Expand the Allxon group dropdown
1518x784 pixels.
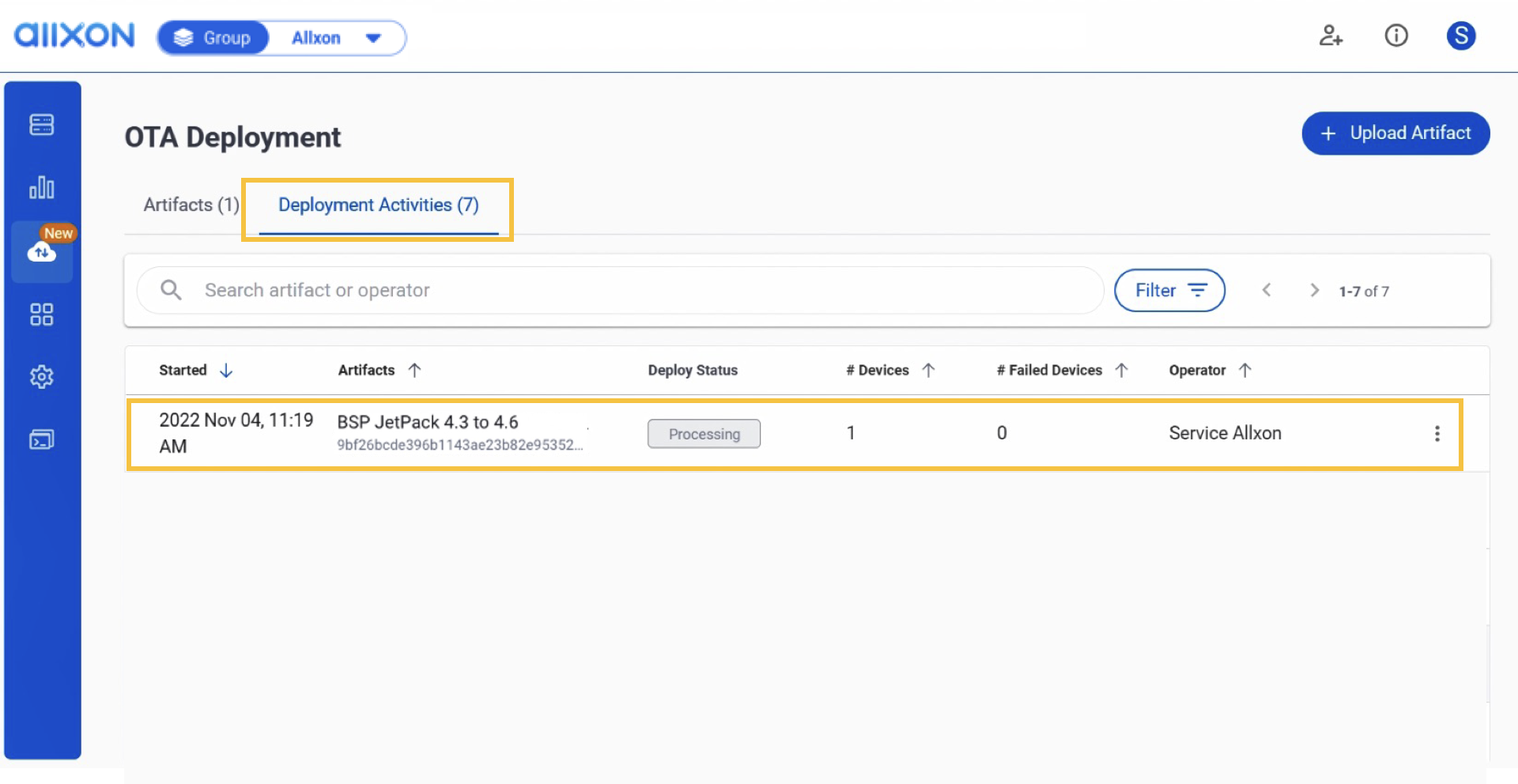[x=373, y=38]
